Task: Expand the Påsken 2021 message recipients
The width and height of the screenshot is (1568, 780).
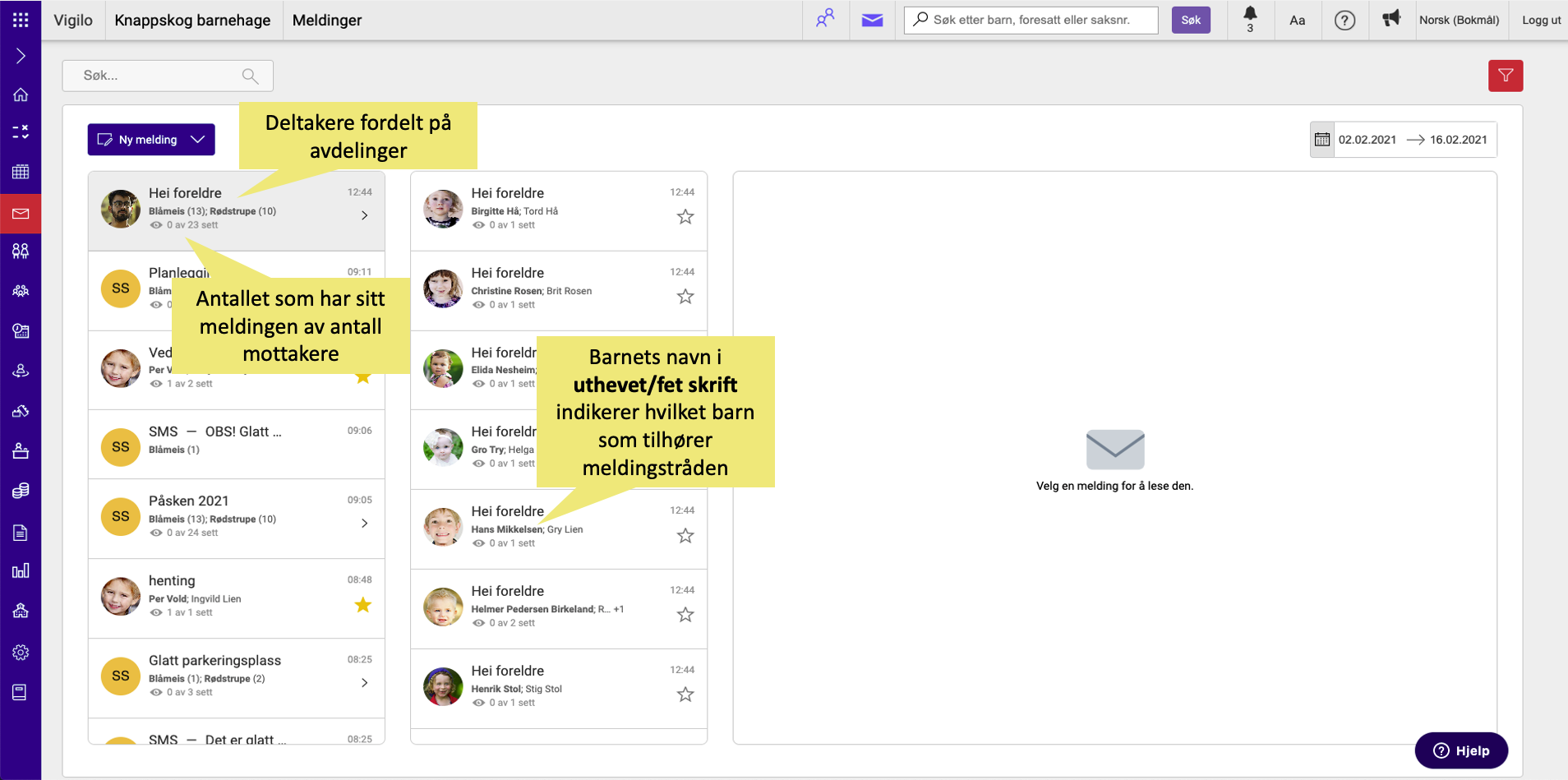Action: [x=365, y=524]
